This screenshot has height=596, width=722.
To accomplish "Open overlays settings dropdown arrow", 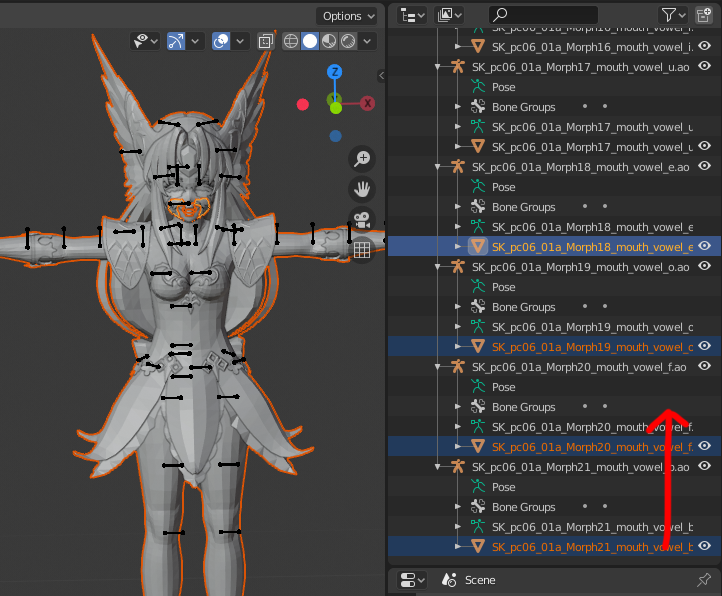I will click(x=239, y=41).
